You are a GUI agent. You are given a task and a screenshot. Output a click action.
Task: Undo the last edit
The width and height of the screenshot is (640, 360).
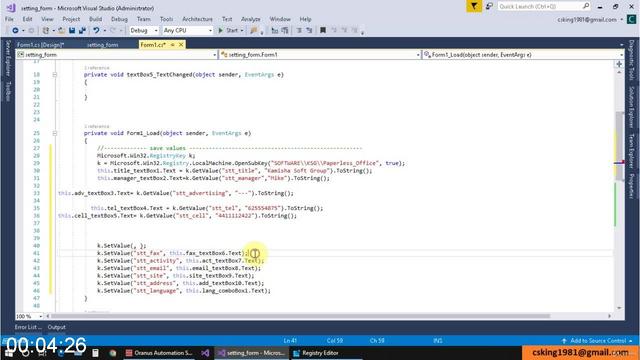[96, 31]
